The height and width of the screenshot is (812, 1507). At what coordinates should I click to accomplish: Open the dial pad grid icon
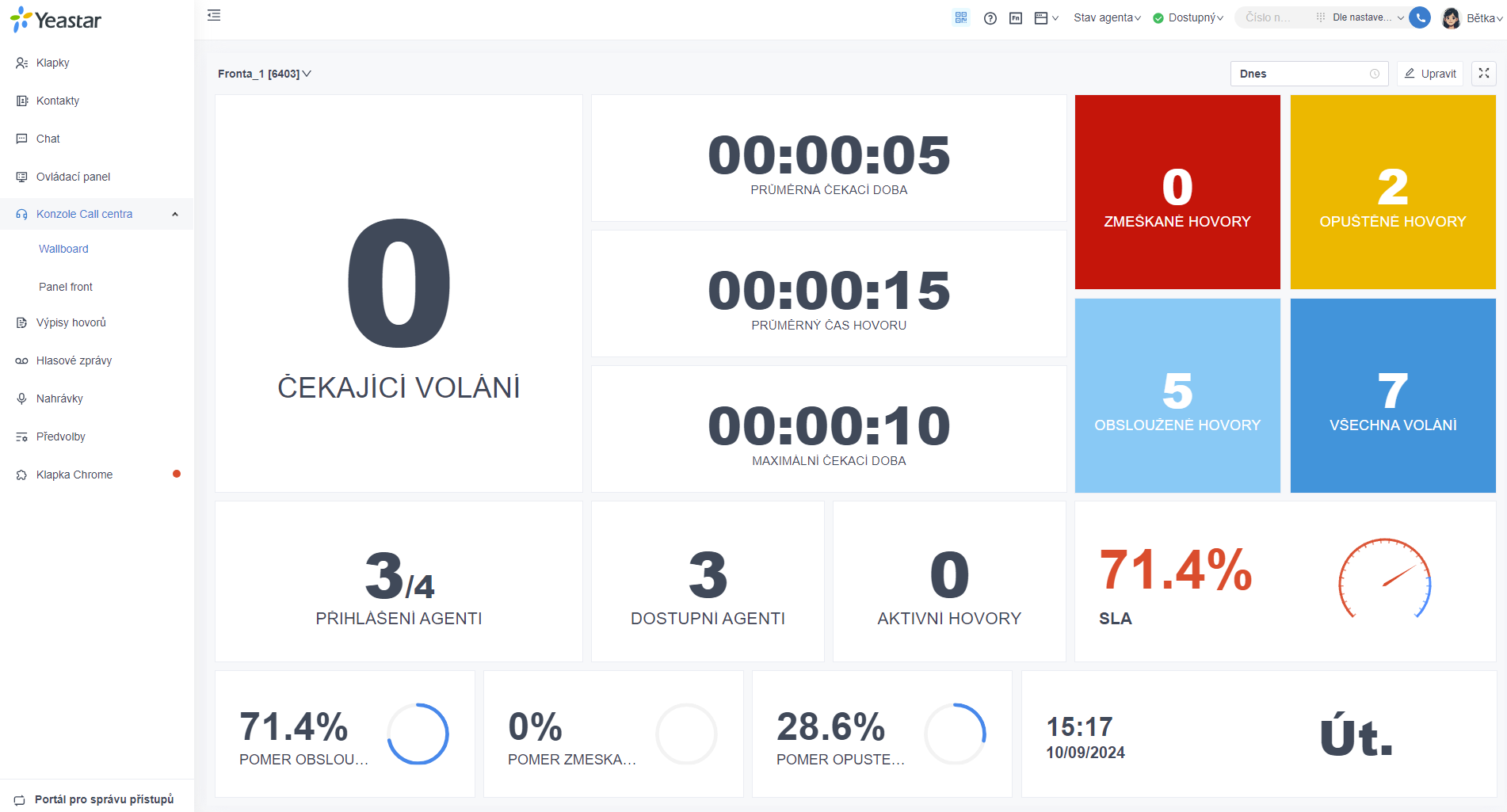point(1320,17)
